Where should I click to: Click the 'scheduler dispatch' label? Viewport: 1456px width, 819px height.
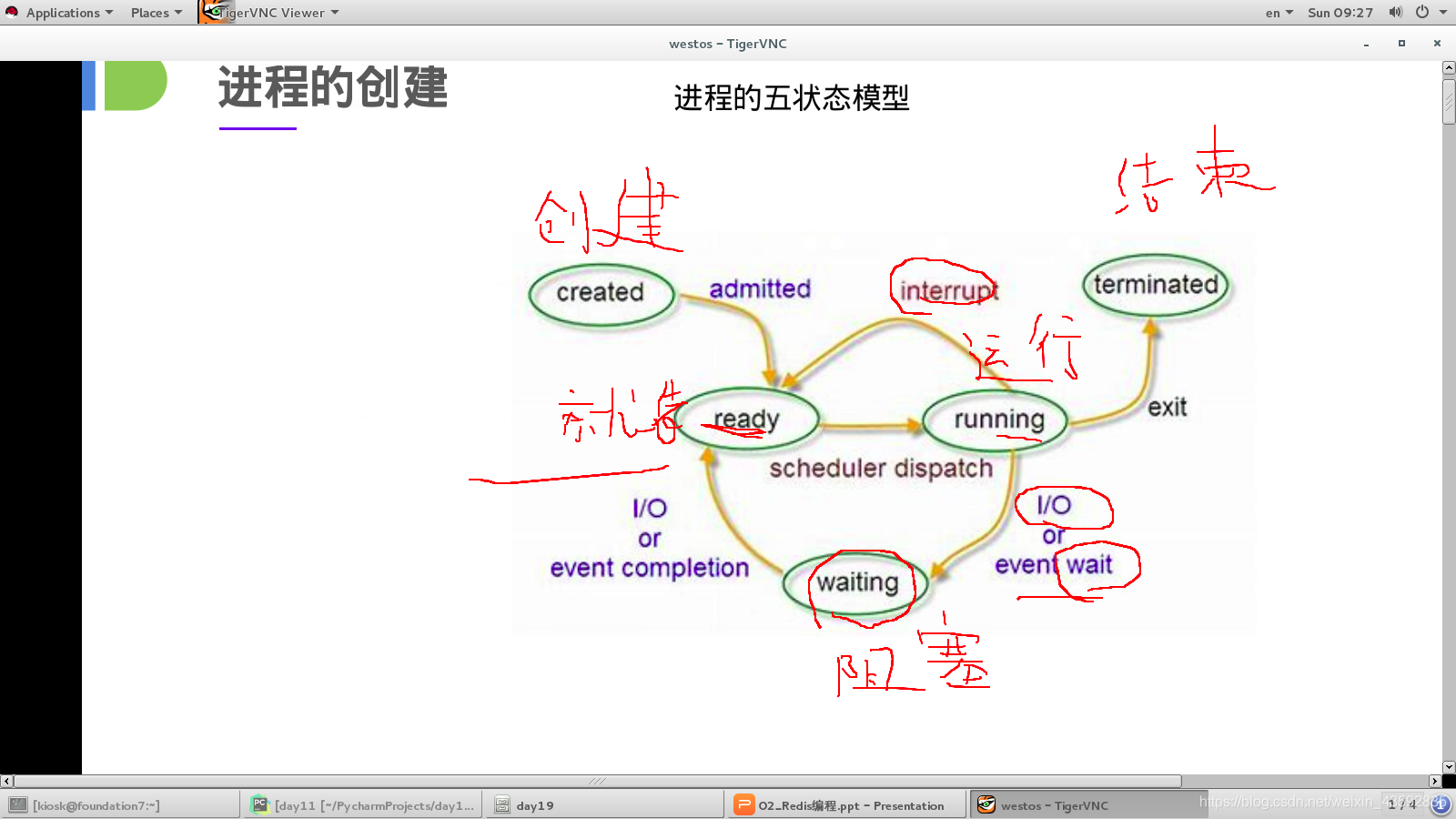coord(881,468)
